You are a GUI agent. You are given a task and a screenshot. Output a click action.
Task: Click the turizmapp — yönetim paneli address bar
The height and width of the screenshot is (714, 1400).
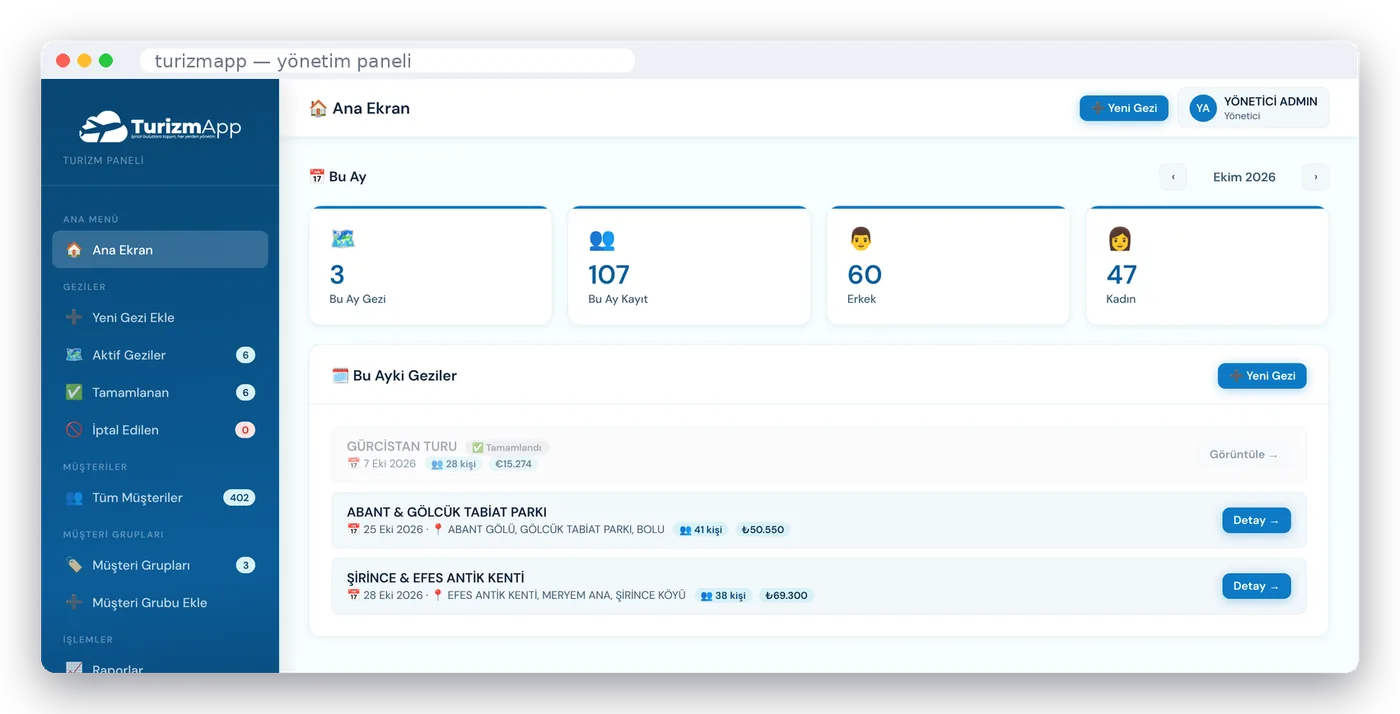pos(387,61)
